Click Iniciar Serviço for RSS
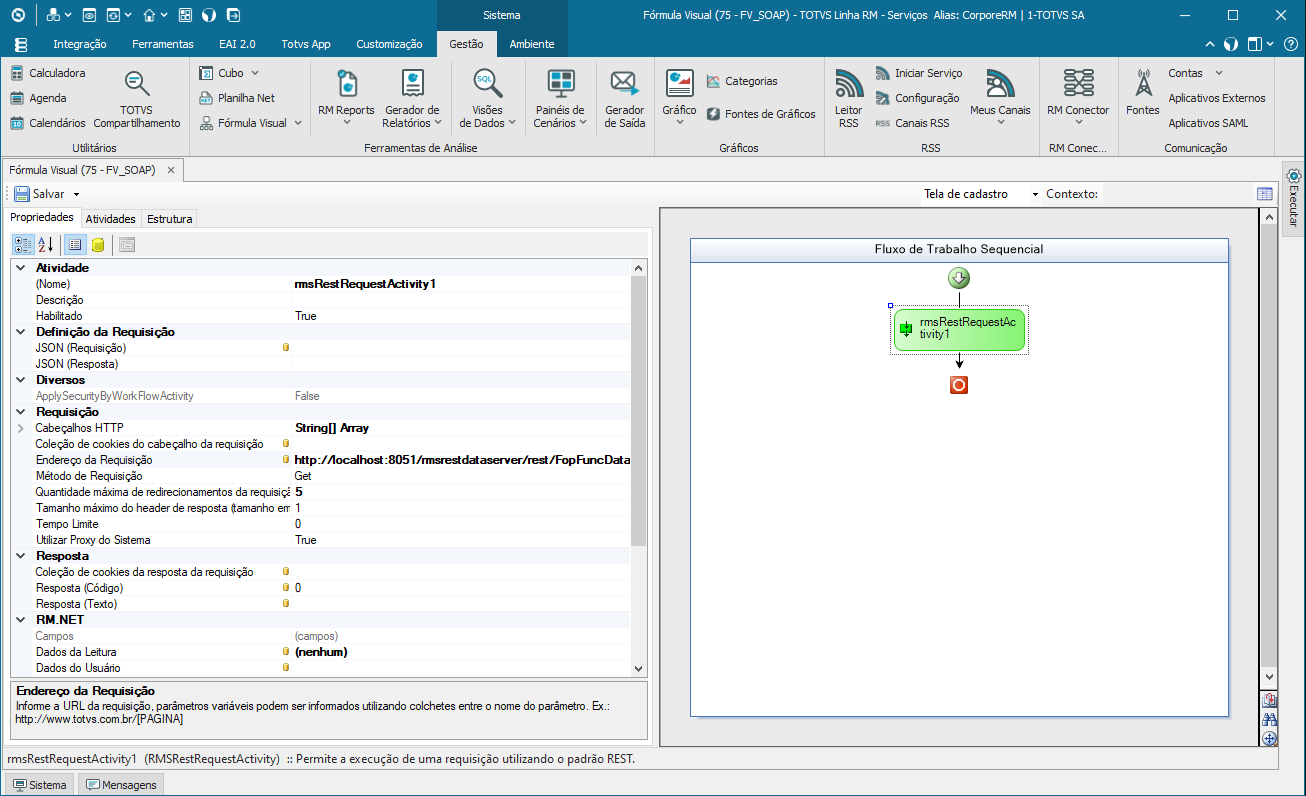This screenshot has width=1306, height=796. coord(919,73)
